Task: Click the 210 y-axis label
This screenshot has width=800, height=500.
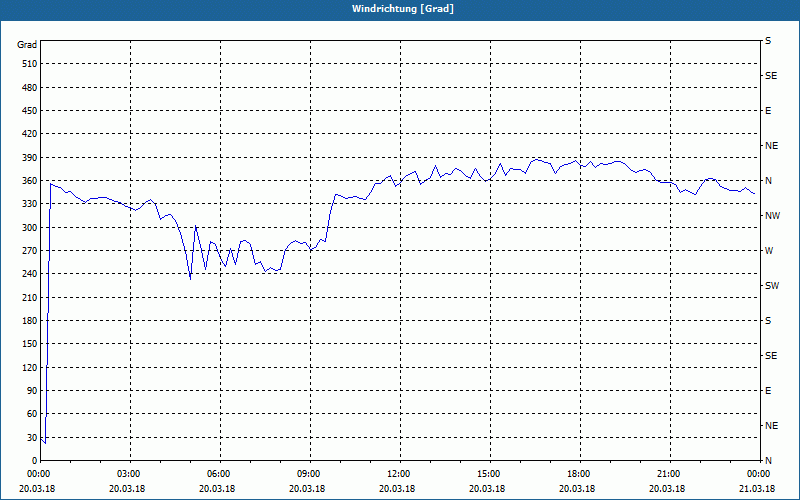Action: (x=30, y=297)
